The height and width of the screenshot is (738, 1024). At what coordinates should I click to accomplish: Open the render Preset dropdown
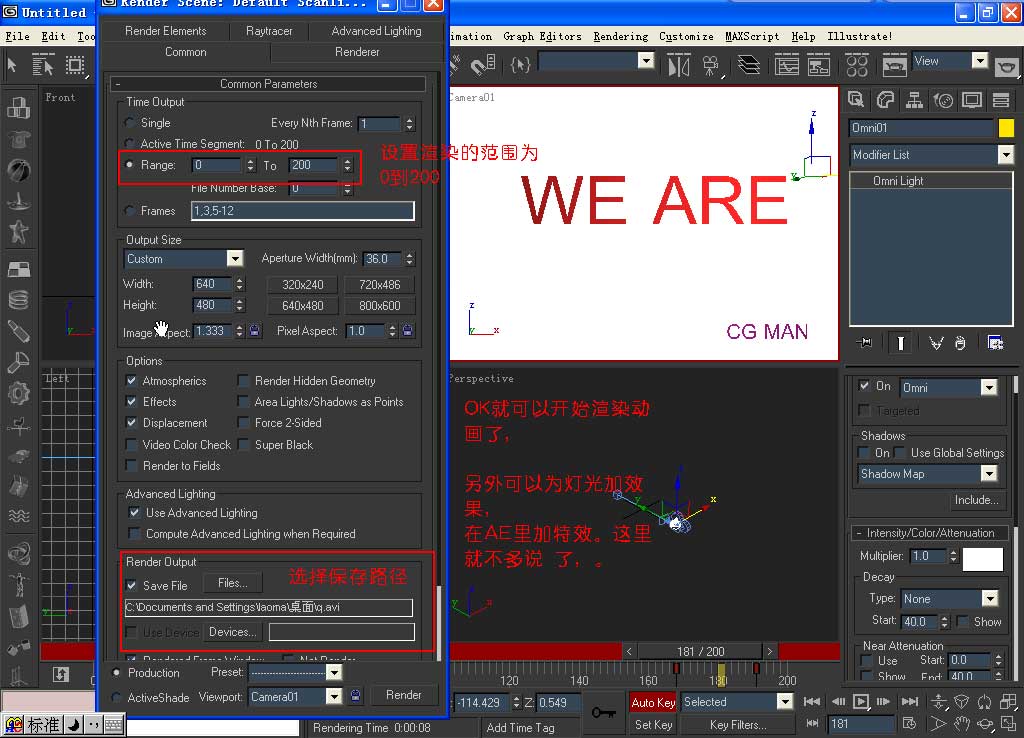click(334, 672)
